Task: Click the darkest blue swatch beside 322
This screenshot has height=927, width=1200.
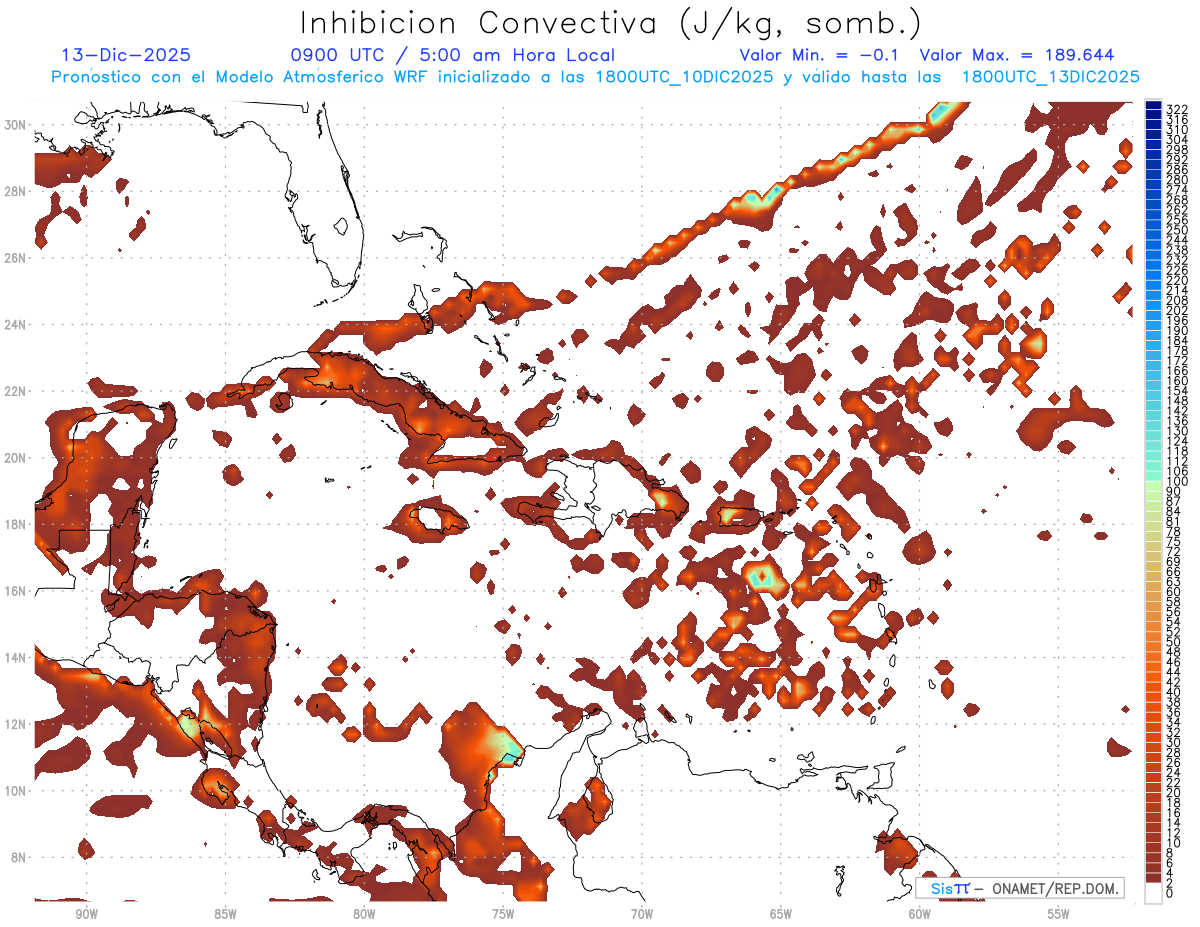Action: coord(1153,106)
